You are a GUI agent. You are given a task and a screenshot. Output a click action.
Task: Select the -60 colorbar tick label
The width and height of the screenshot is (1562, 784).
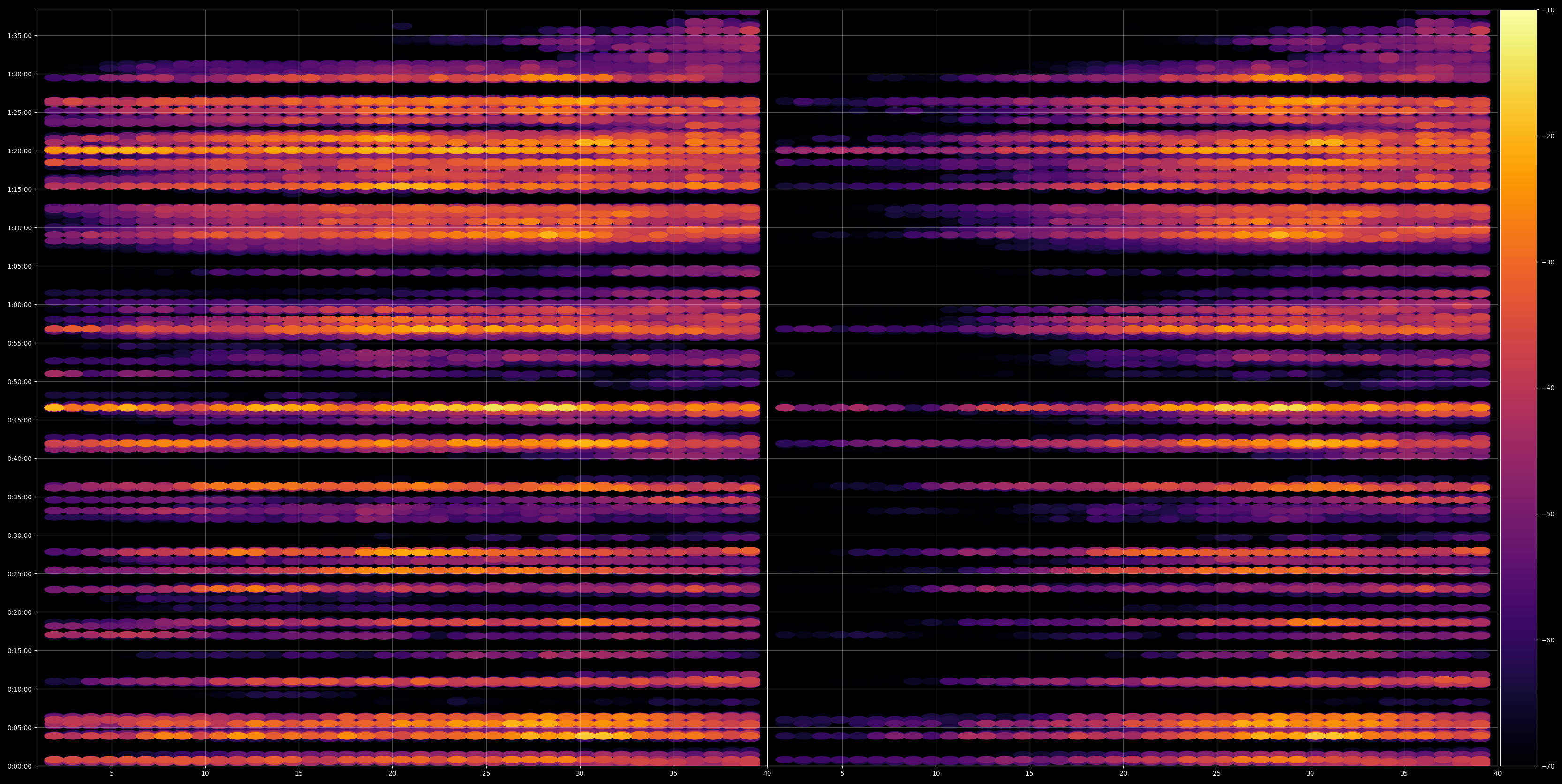tap(1548, 641)
